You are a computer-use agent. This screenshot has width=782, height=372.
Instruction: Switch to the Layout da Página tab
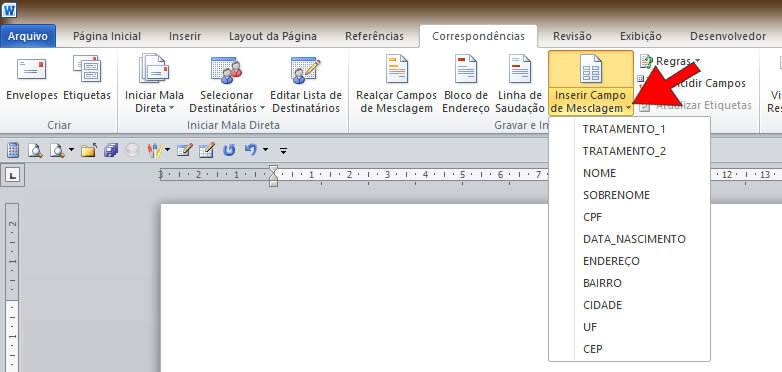point(273,36)
